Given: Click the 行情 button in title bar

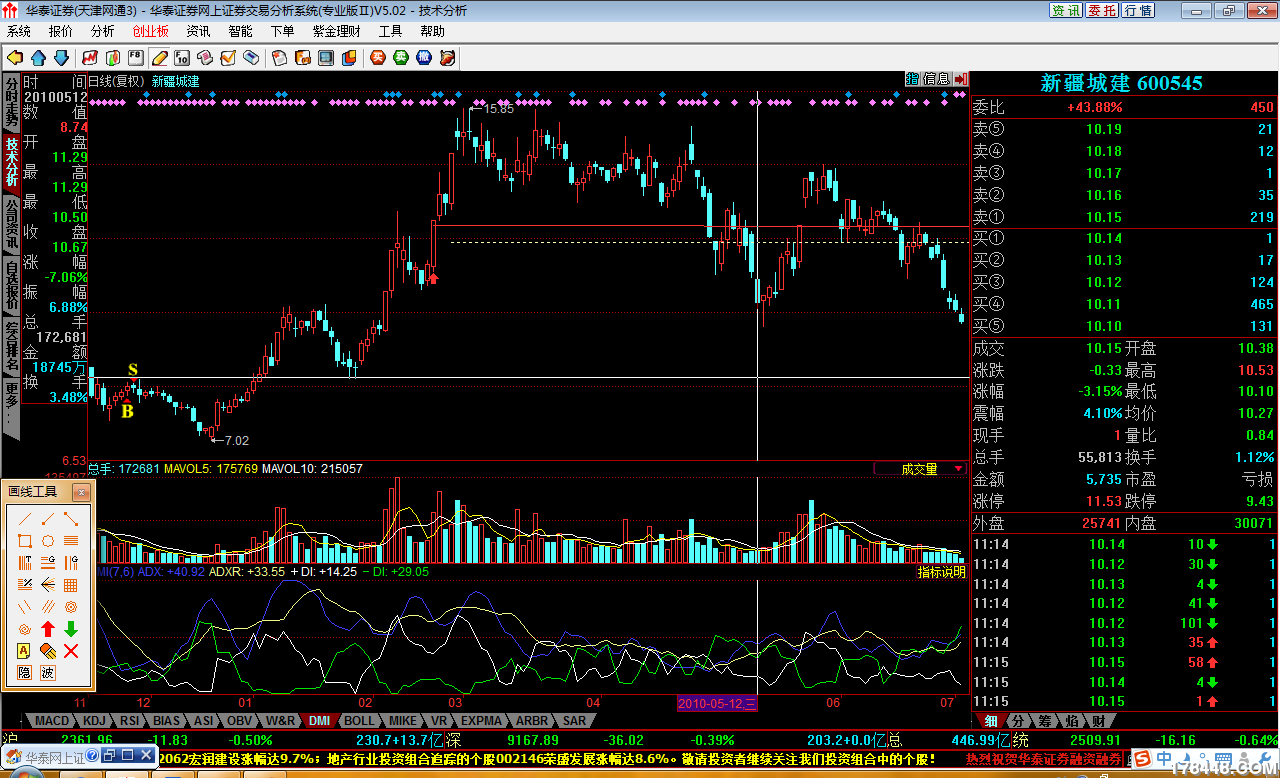Looking at the screenshot, I should (1137, 10).
